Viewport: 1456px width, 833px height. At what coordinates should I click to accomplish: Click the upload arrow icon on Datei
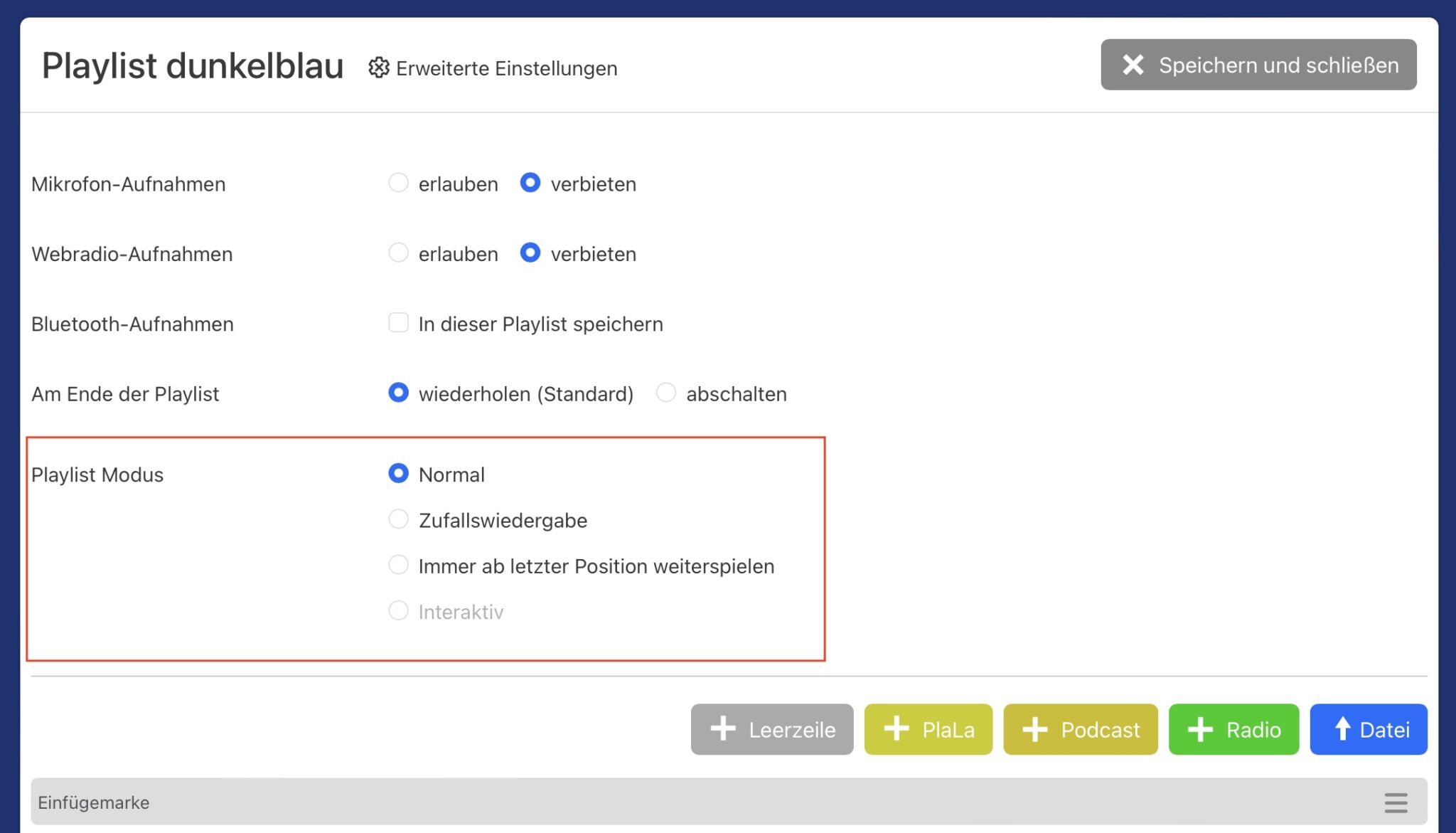coord(1342,729)
